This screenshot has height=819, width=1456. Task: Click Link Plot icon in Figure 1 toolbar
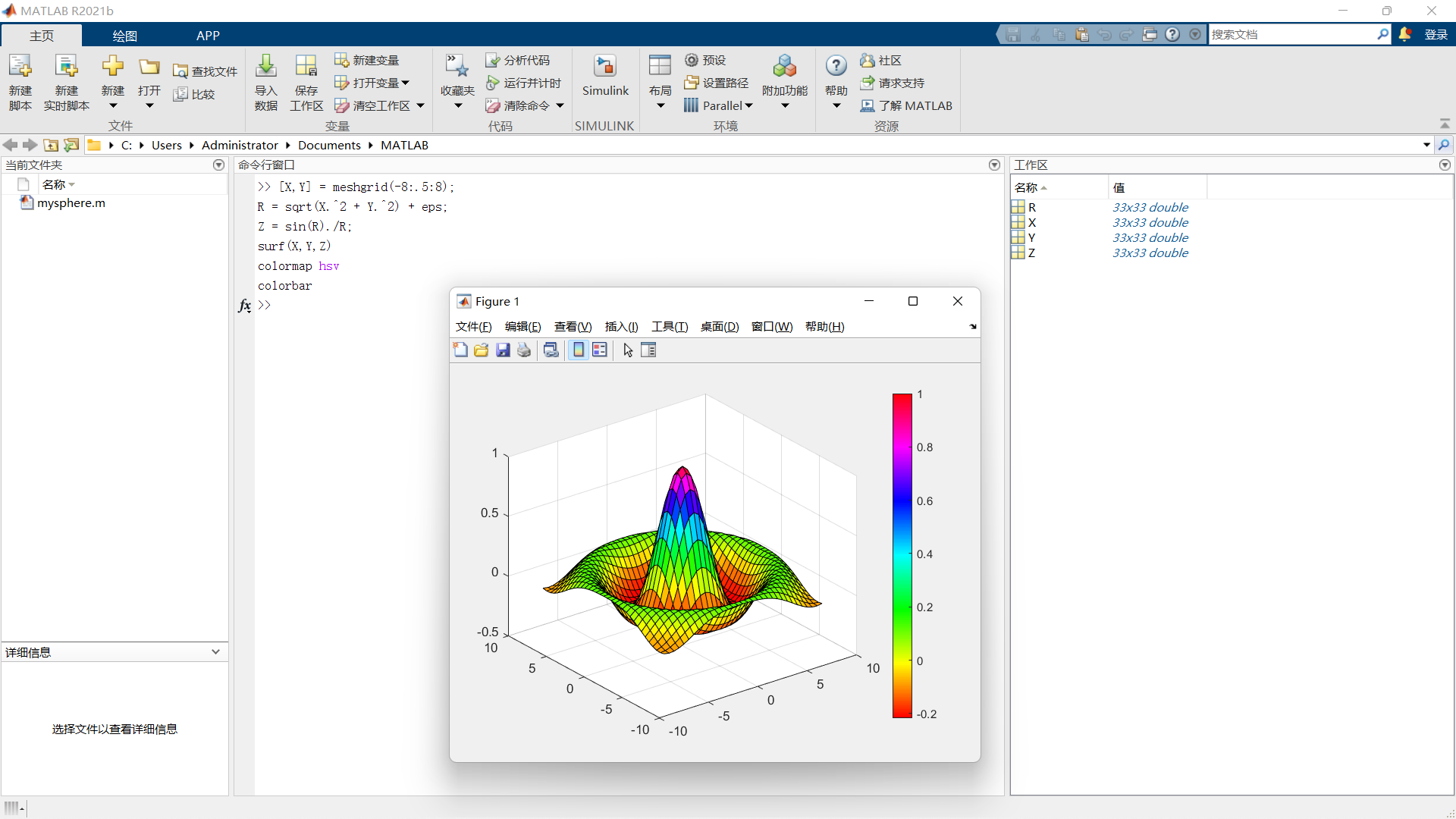tap(551, 350)
